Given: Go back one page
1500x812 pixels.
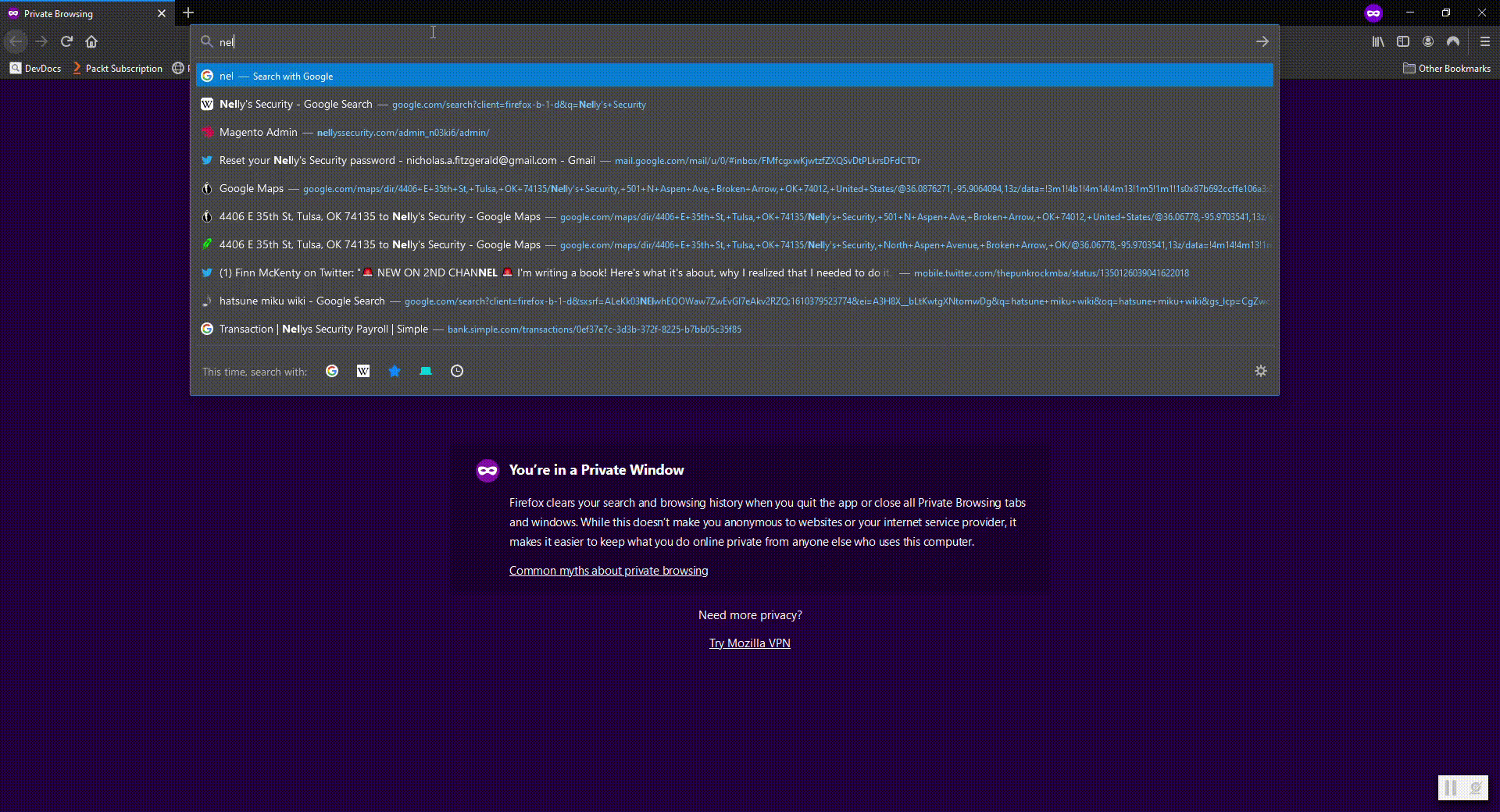Looking at the screenshot, I should [x=16, y=41].
